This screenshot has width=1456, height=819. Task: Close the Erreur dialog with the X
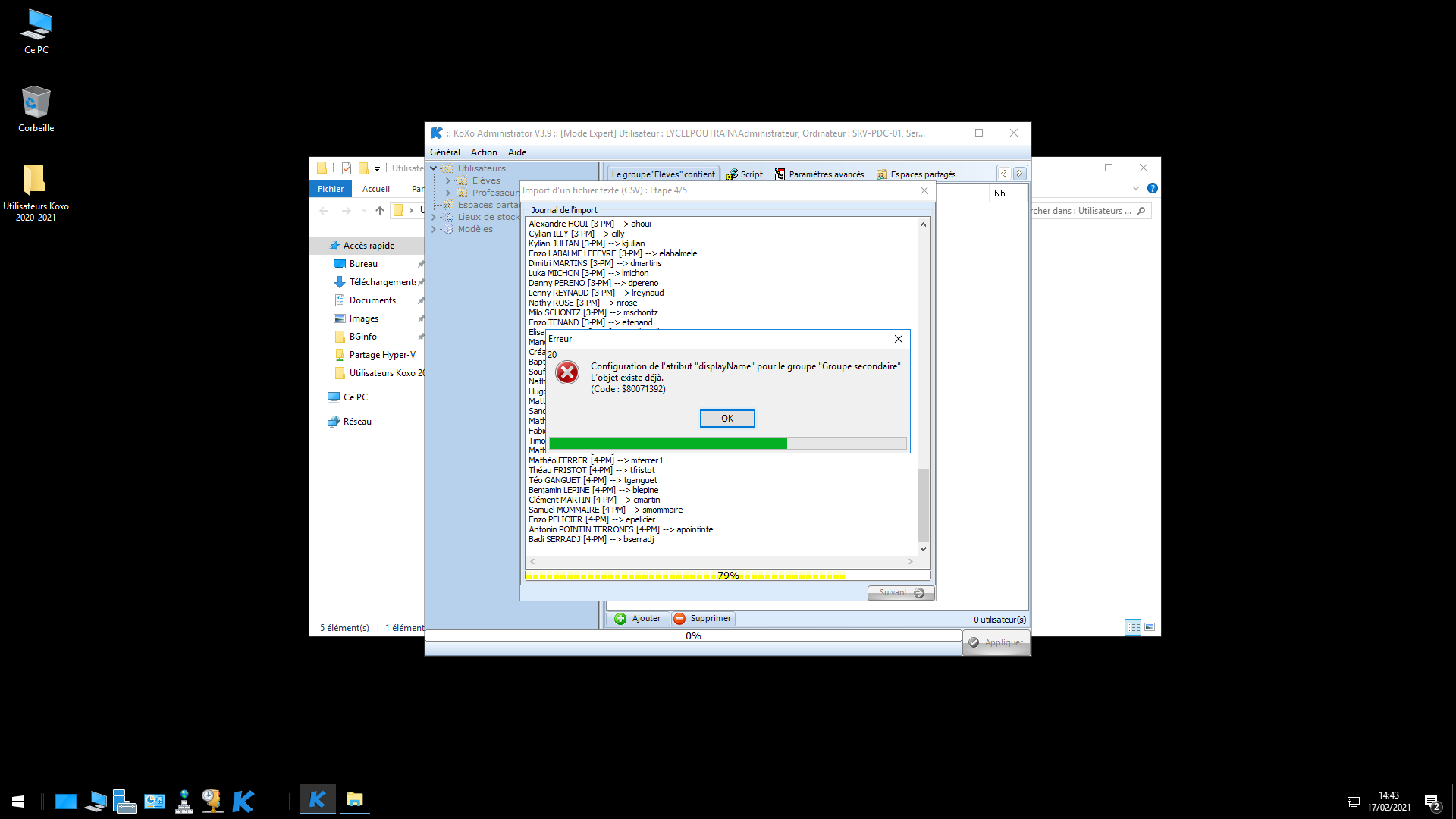click(x=899, y=339)
